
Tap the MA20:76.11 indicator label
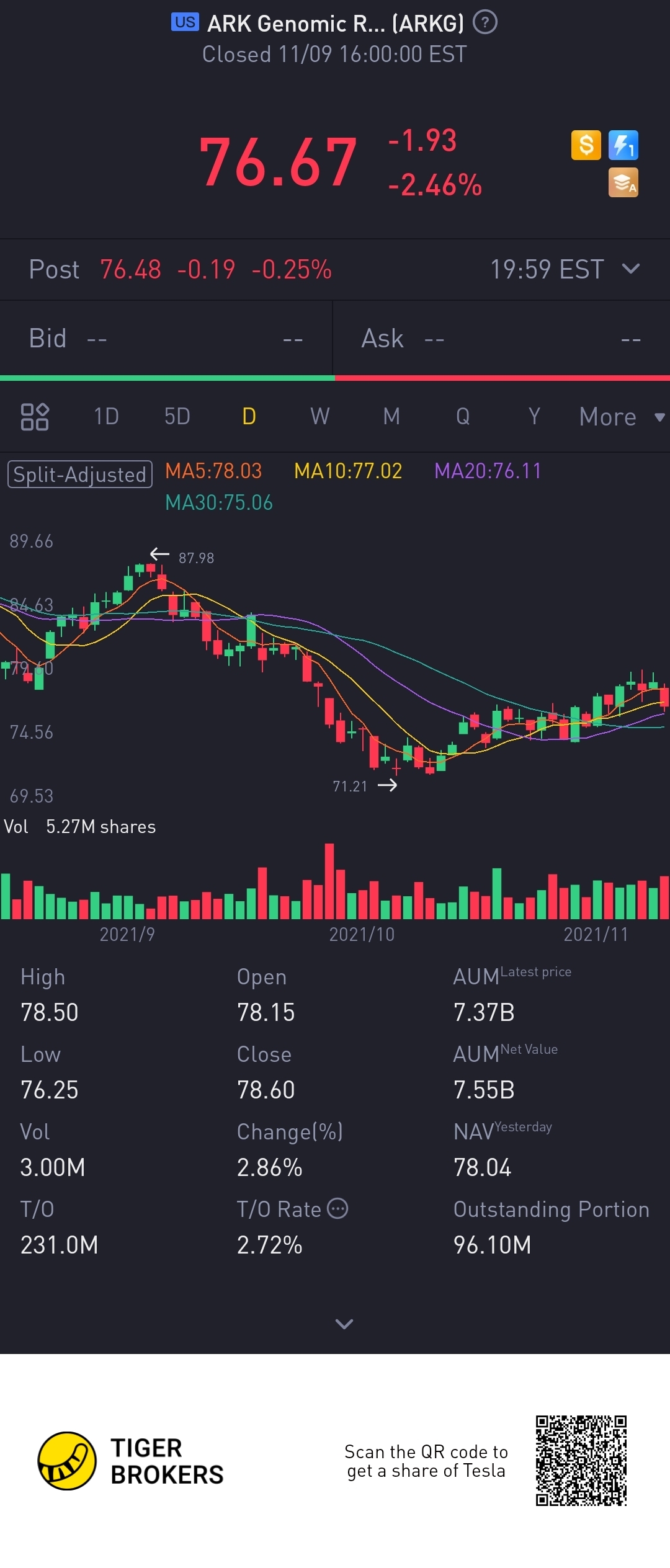(488, 471)
